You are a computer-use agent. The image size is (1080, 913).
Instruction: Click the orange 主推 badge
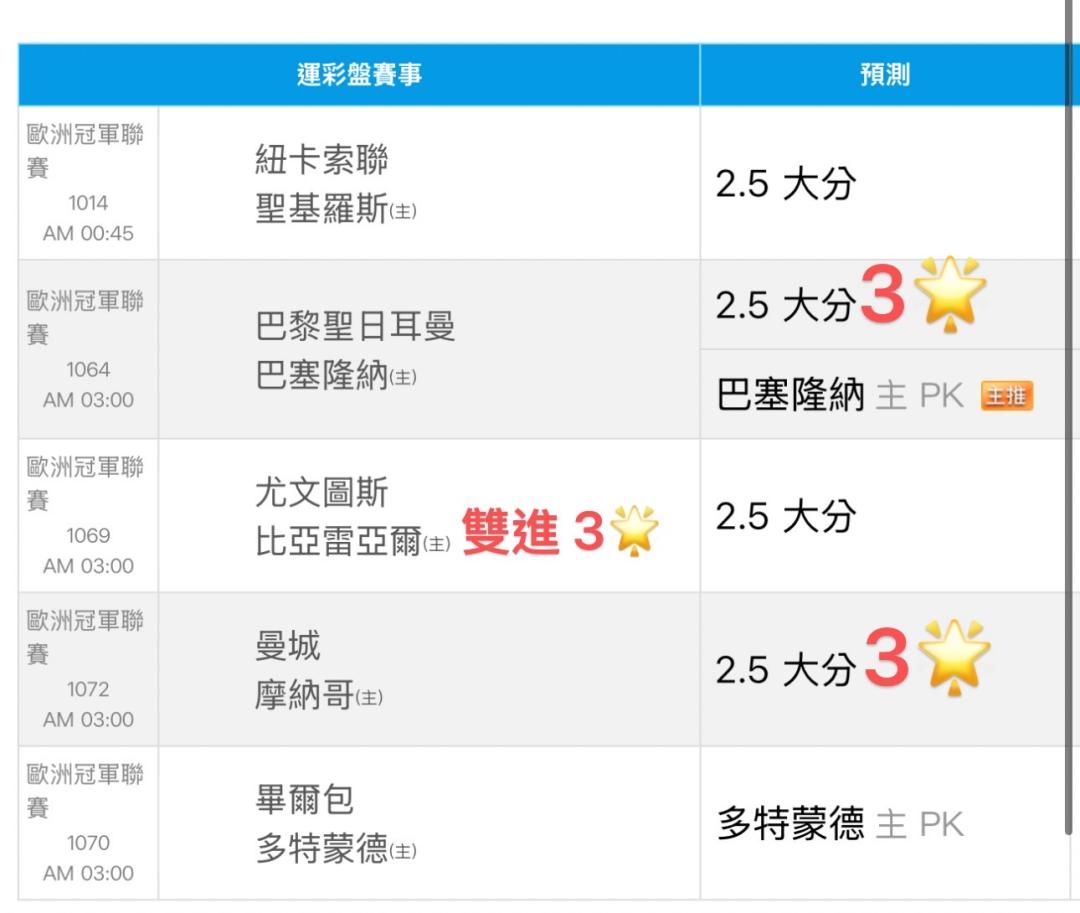click(1006, 397)
